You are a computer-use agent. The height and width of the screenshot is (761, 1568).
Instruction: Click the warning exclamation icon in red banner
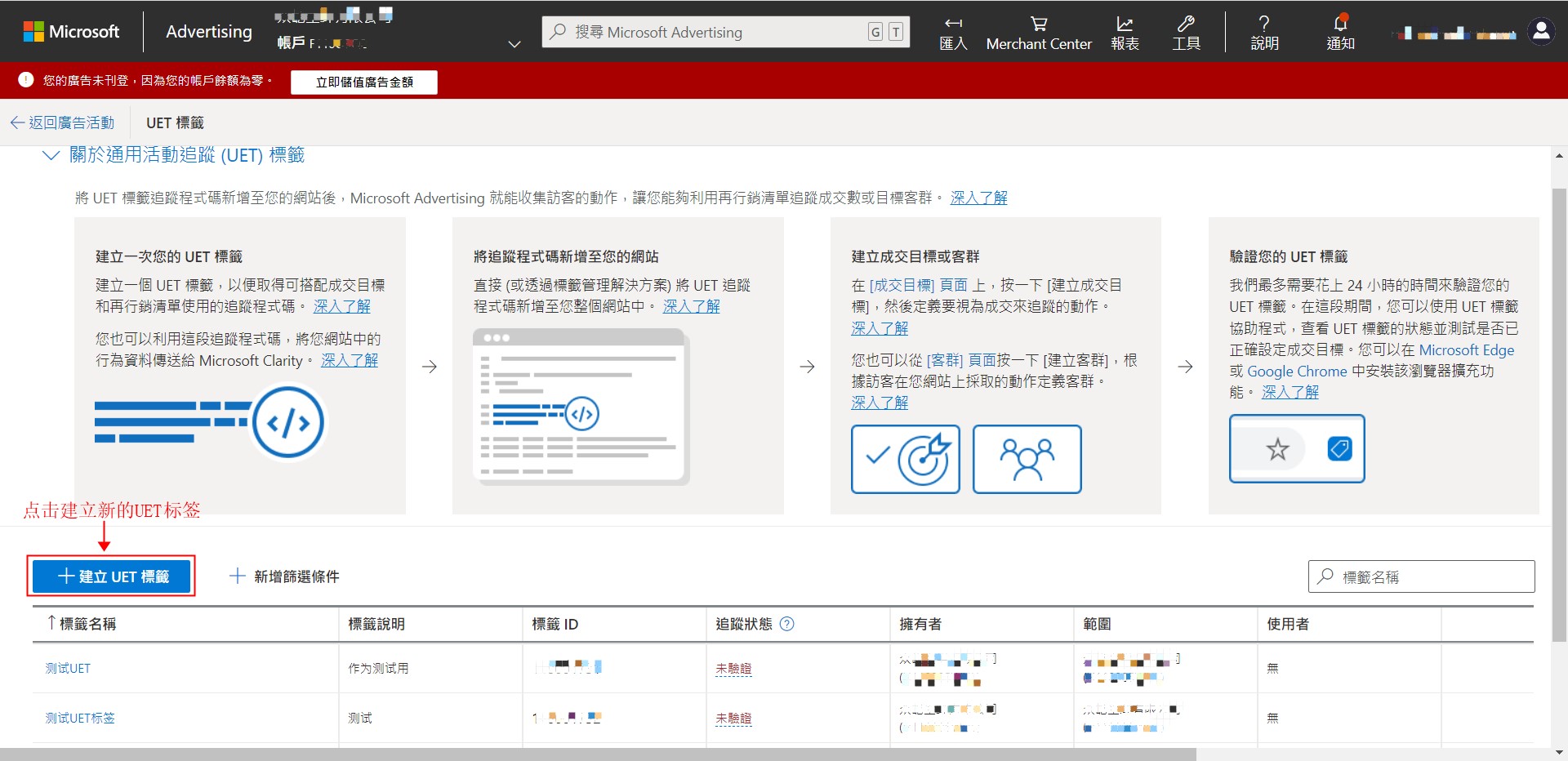point(26,80)
